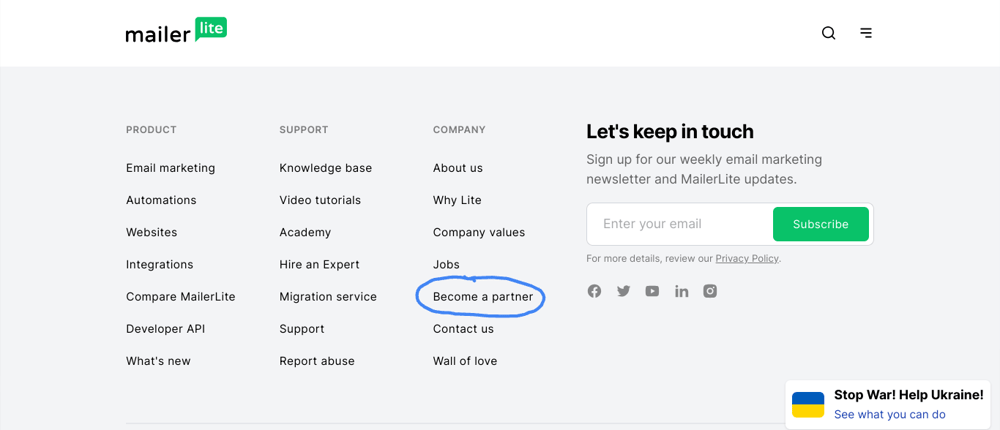Image resolution: width=1000 pixels, height=430 pixels.
Task: Click the Ukraine flag icon
Action: click(x=808, y=404)
